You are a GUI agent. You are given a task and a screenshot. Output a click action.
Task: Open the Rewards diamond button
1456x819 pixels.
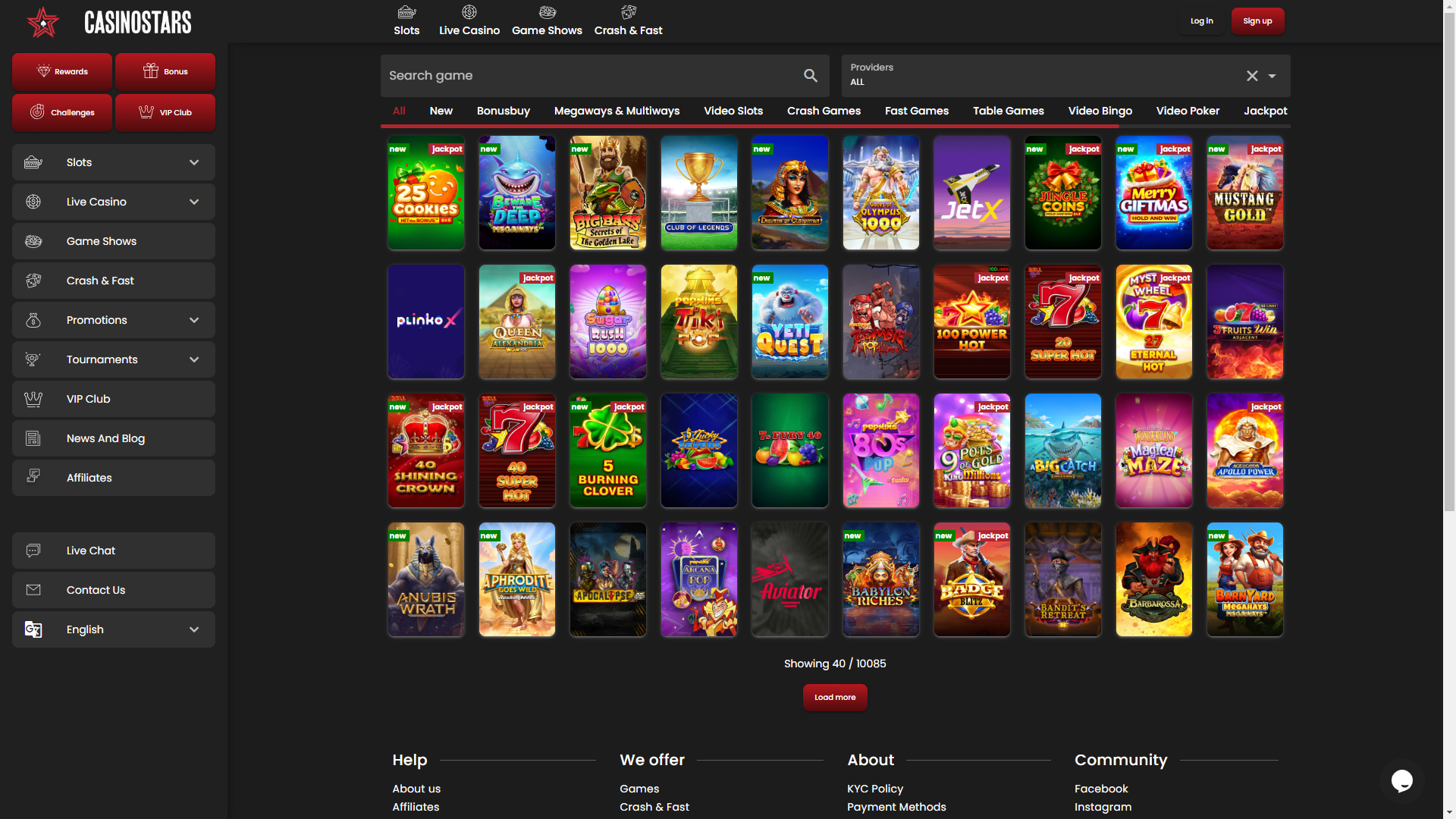coord(62,71)
